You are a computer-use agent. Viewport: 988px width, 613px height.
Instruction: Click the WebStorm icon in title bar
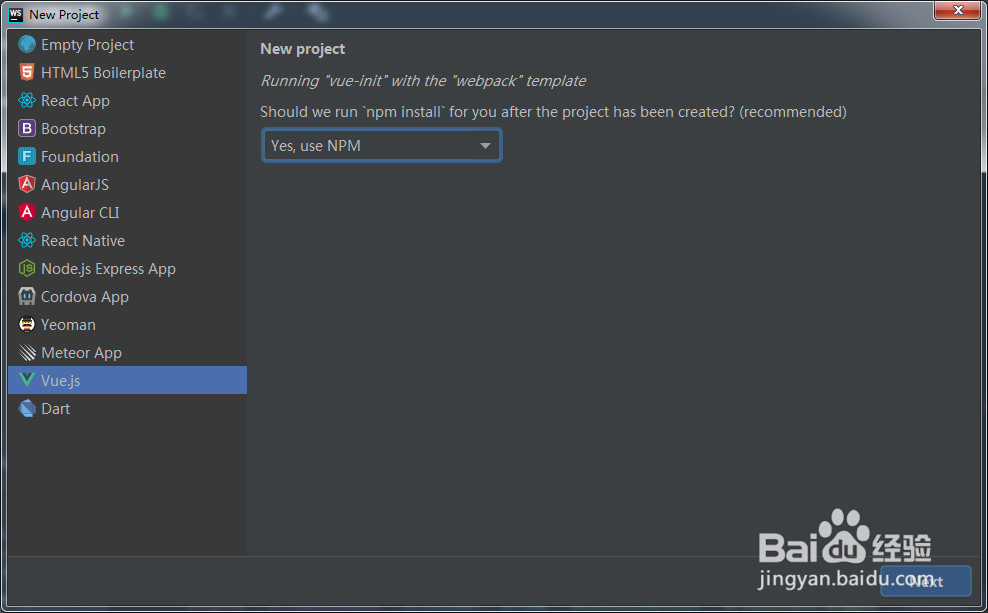click(x=15, y=14)
